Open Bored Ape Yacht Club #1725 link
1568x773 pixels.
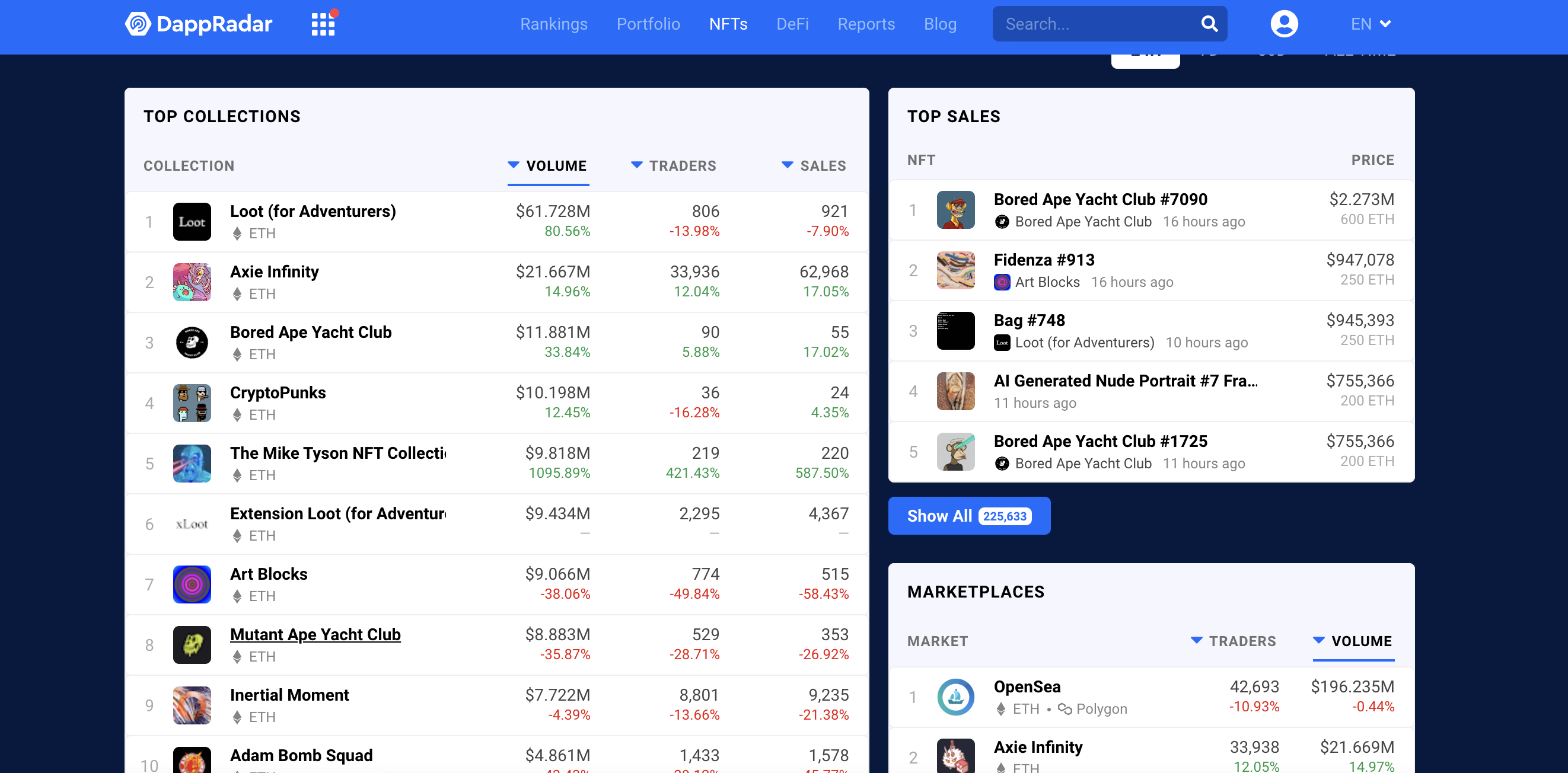[x=1101, y=441]
